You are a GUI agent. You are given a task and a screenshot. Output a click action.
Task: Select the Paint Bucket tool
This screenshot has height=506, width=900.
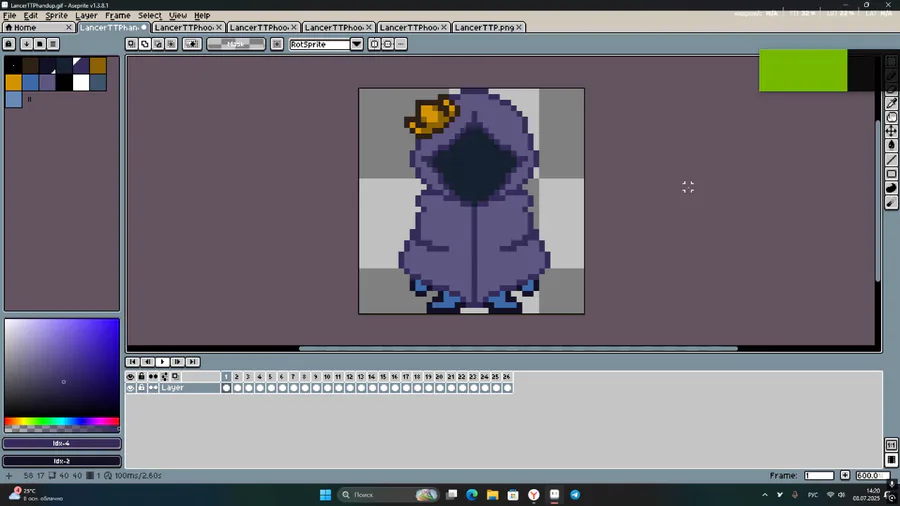click(x=891, y=146)
